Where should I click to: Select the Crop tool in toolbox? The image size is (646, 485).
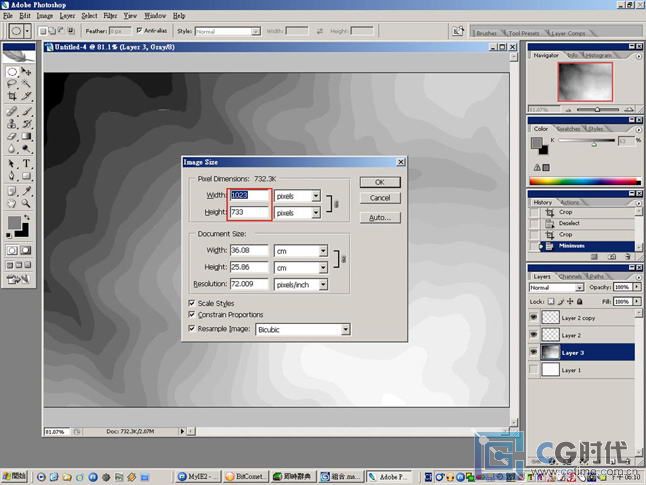(12, 96)
